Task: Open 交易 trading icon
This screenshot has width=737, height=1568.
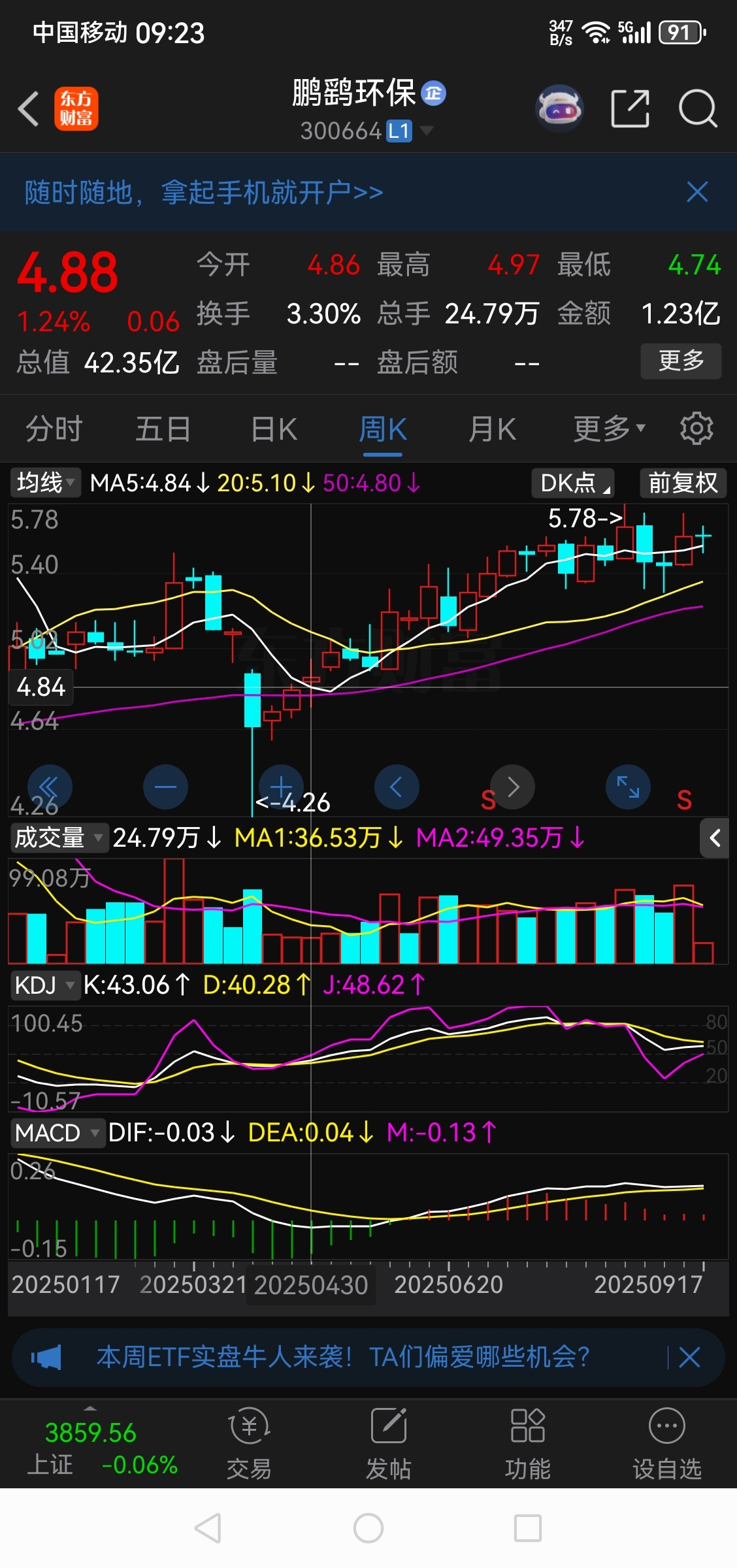Action: (249, 1444)
